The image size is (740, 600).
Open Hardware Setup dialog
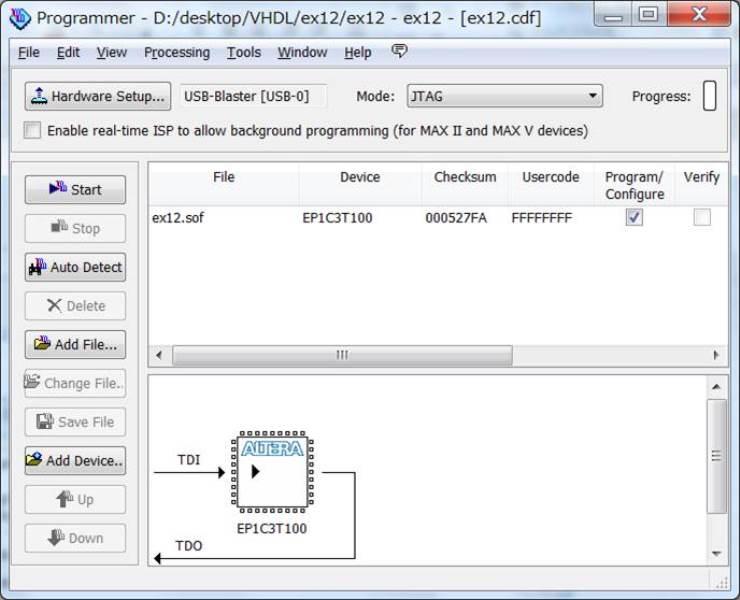98,96
